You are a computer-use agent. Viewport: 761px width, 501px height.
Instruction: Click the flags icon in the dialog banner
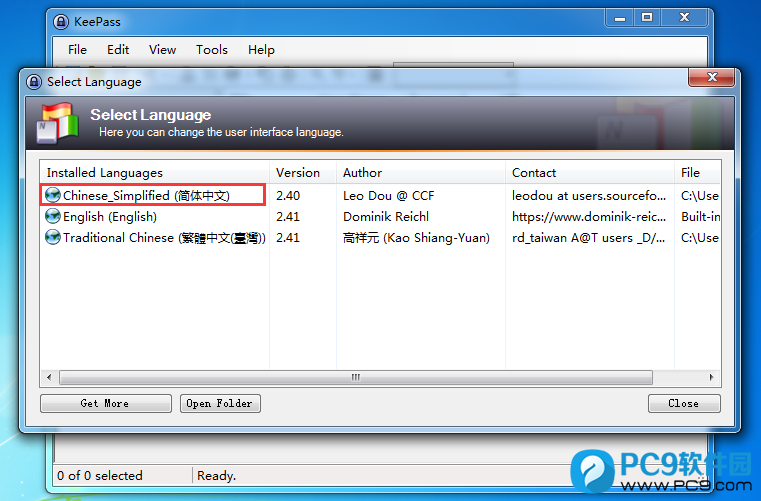pyautogui.click(x=57, y=123)
